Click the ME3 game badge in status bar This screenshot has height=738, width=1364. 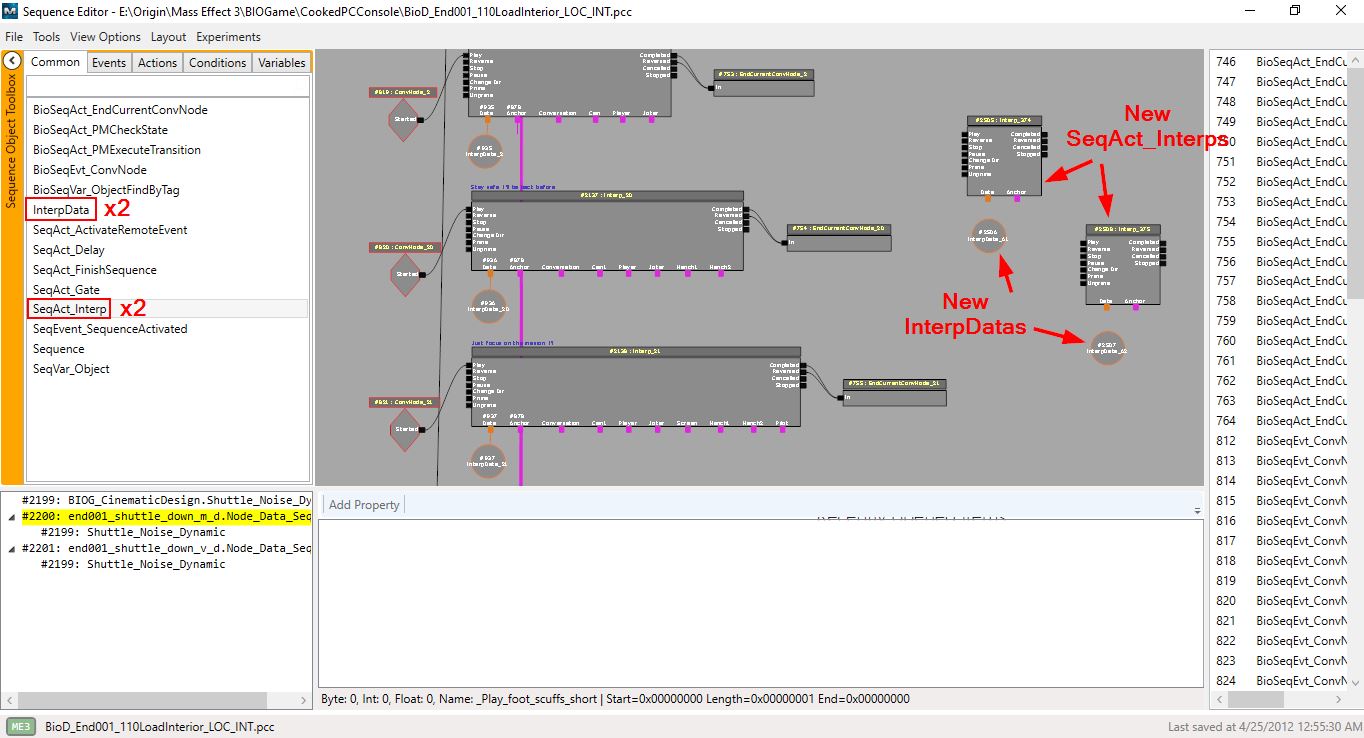click(x=21, y=727)
